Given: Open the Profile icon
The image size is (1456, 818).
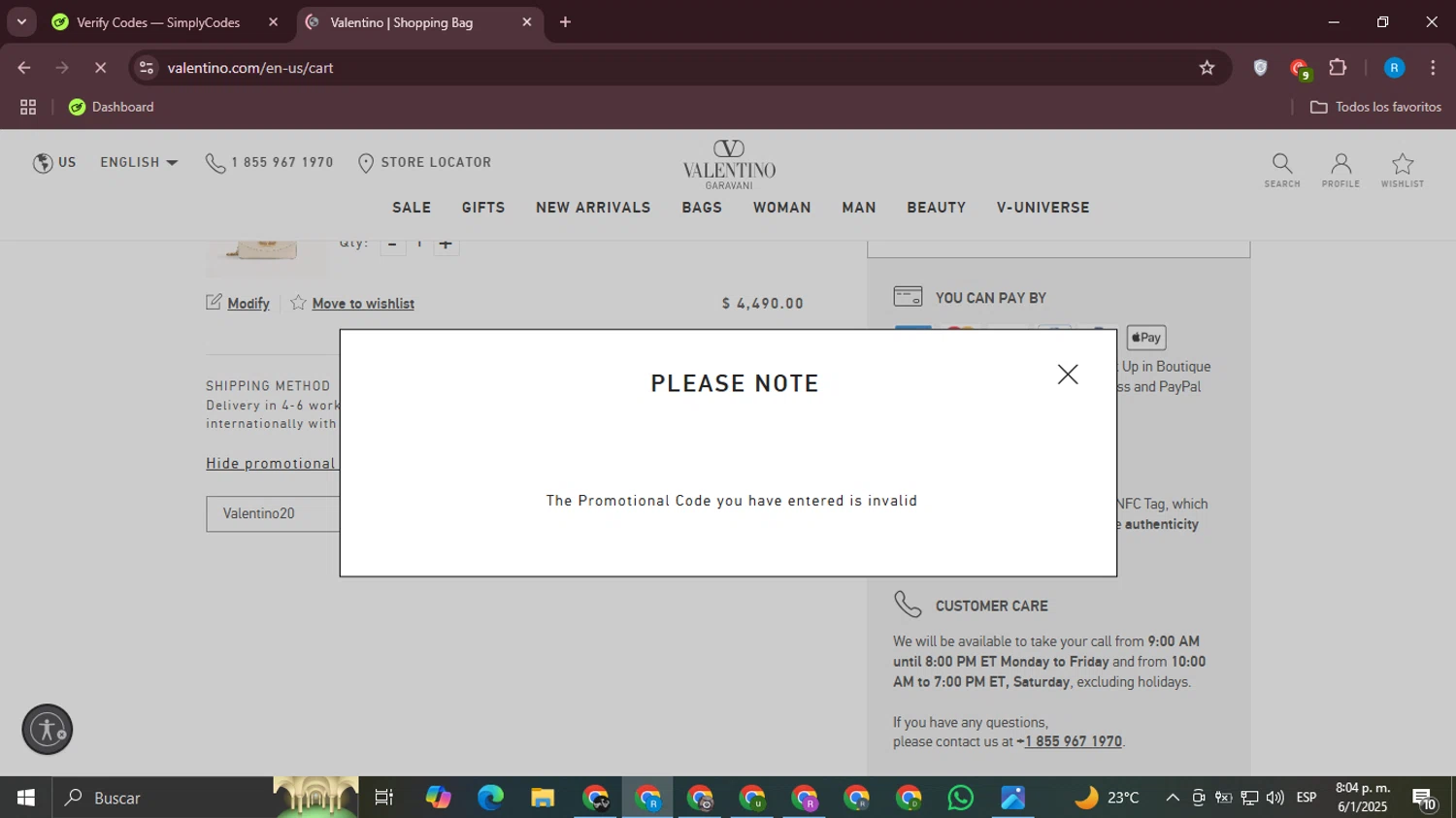Looking at the screenshot, I should click(x=1340, y=170).
